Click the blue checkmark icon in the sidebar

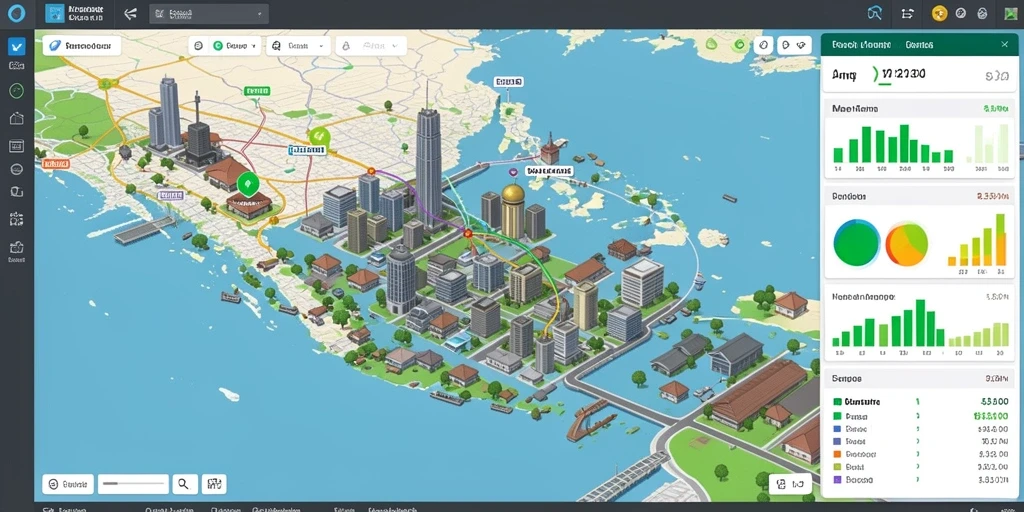pyautogui.click(x=17, y=46)
